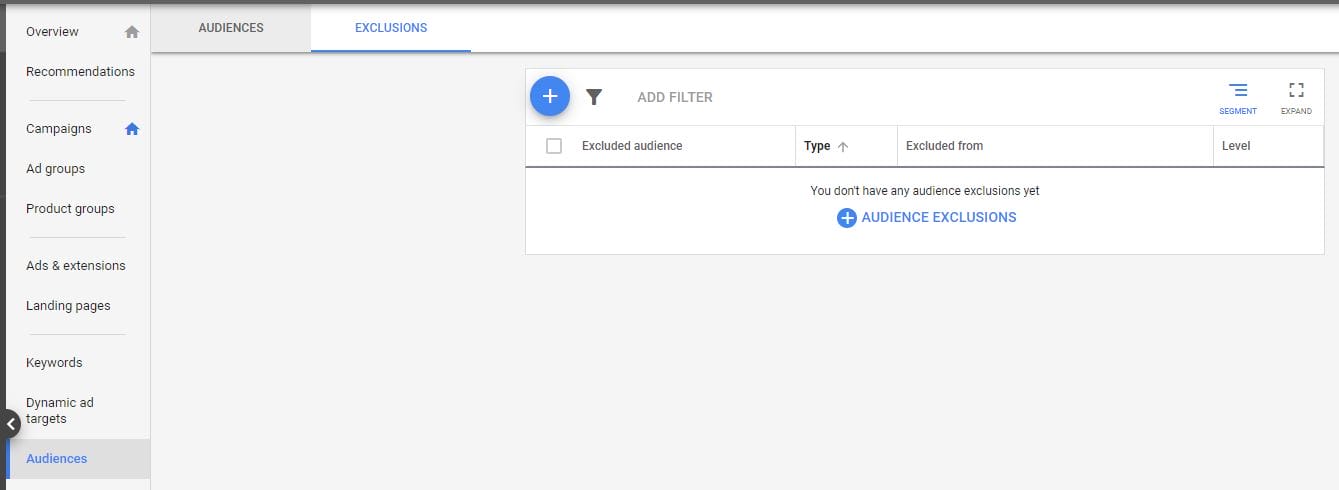Screen dimensions: 1339x490
Task: Click the Type column header
Action: click(x=817, y=146)
